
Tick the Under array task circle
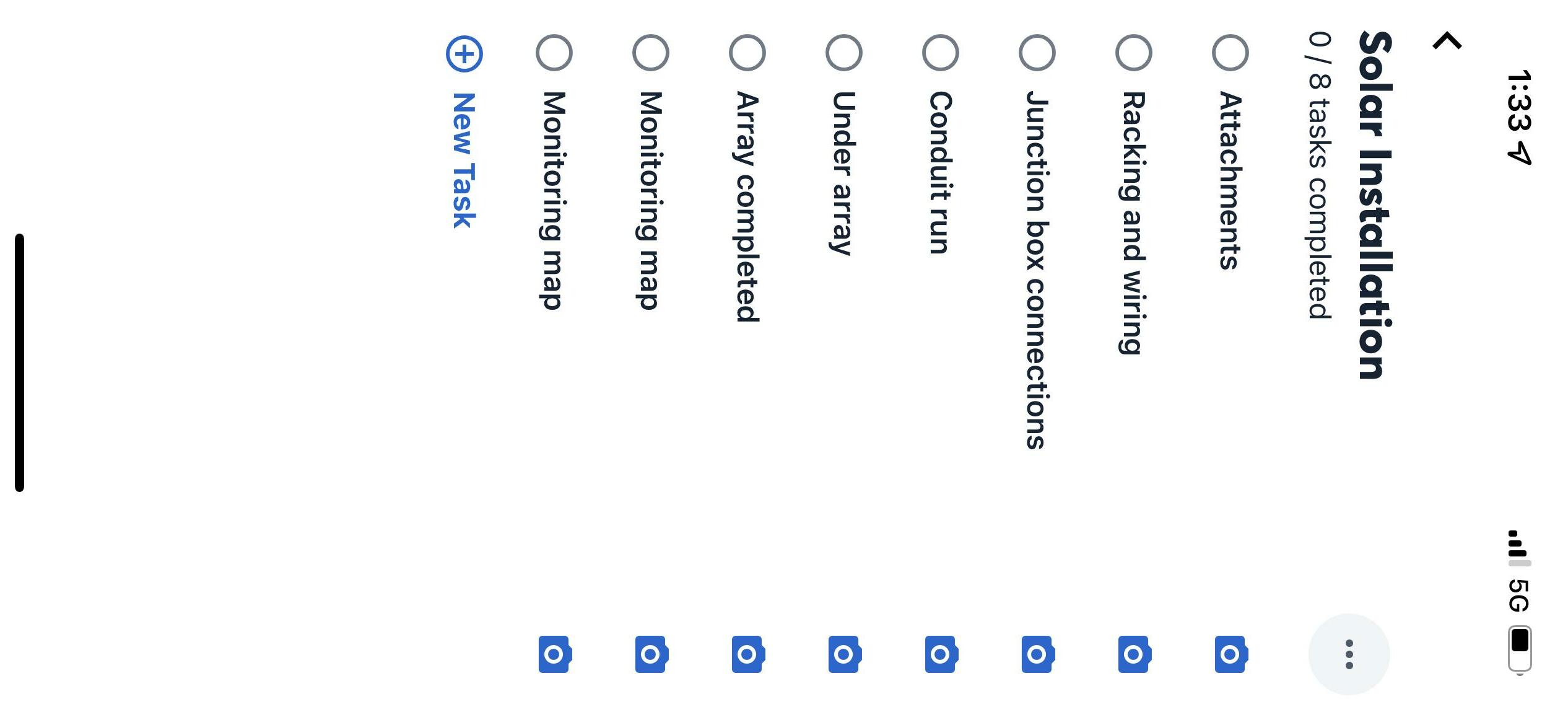click(x=844, y=53)
